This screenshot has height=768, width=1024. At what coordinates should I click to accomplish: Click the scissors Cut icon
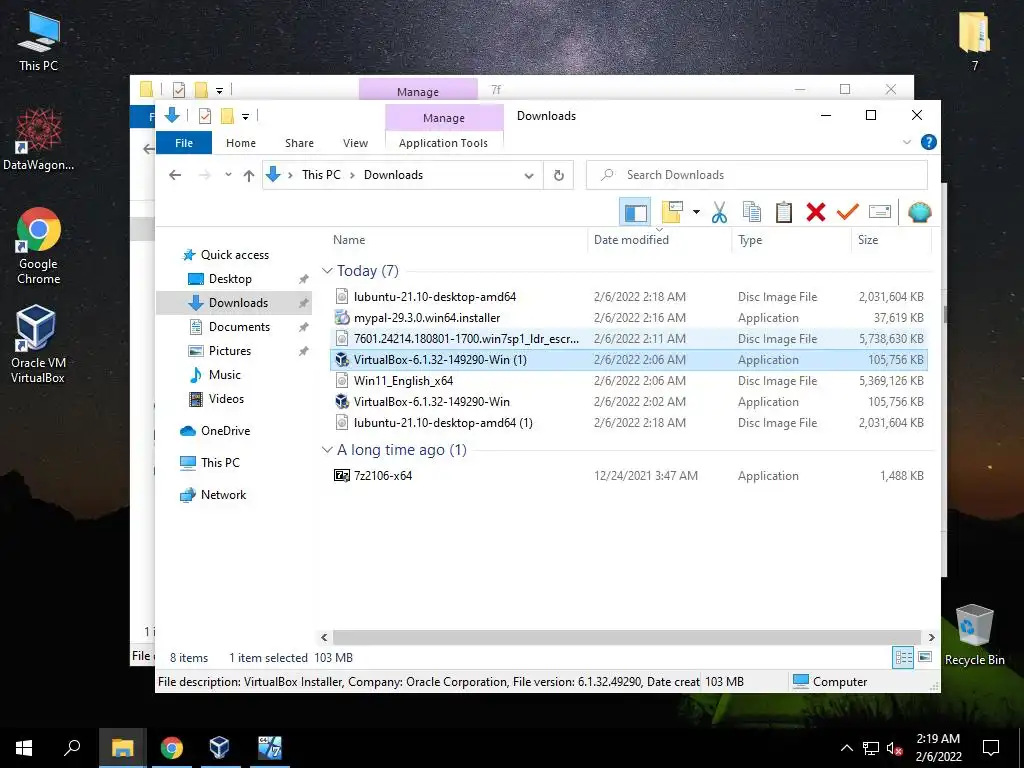point(719,212)
